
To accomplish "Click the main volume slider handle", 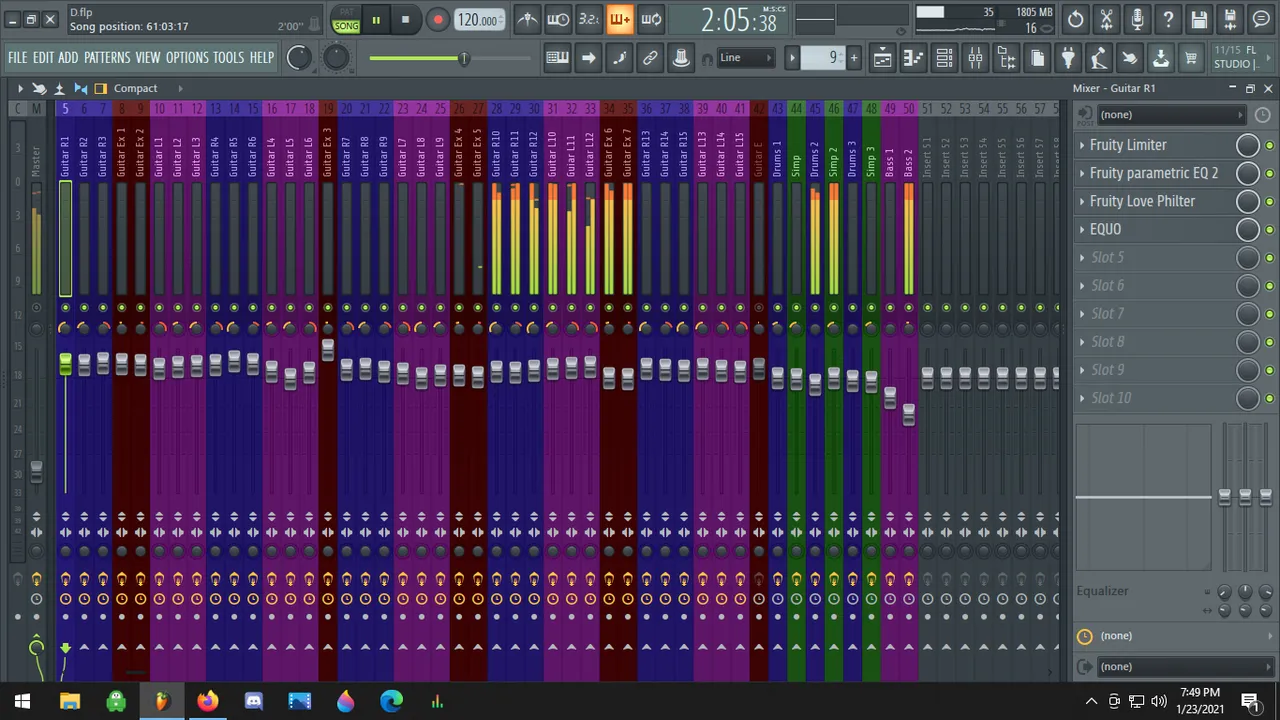I will (x=463, y=58).
